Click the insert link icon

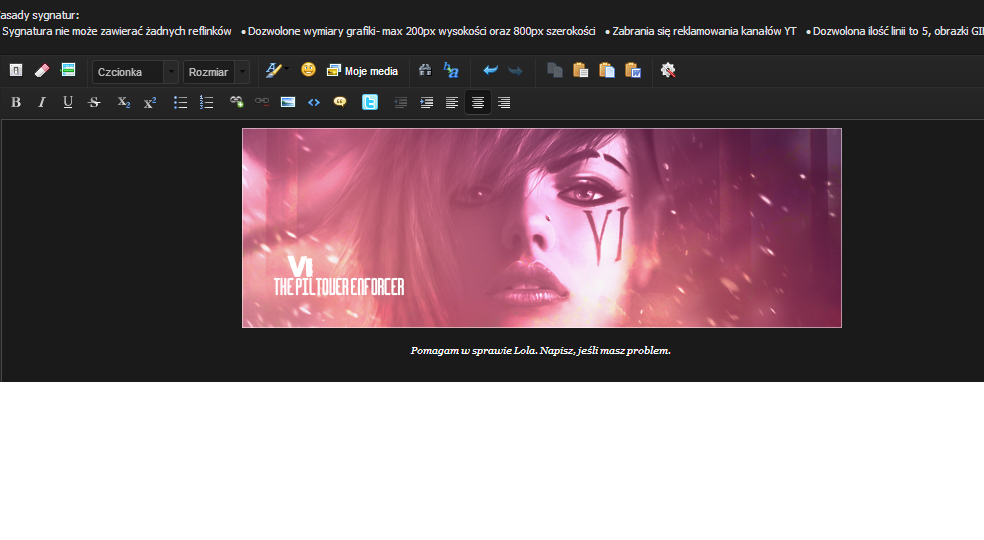pyautogui.click(x=236, y=102)
